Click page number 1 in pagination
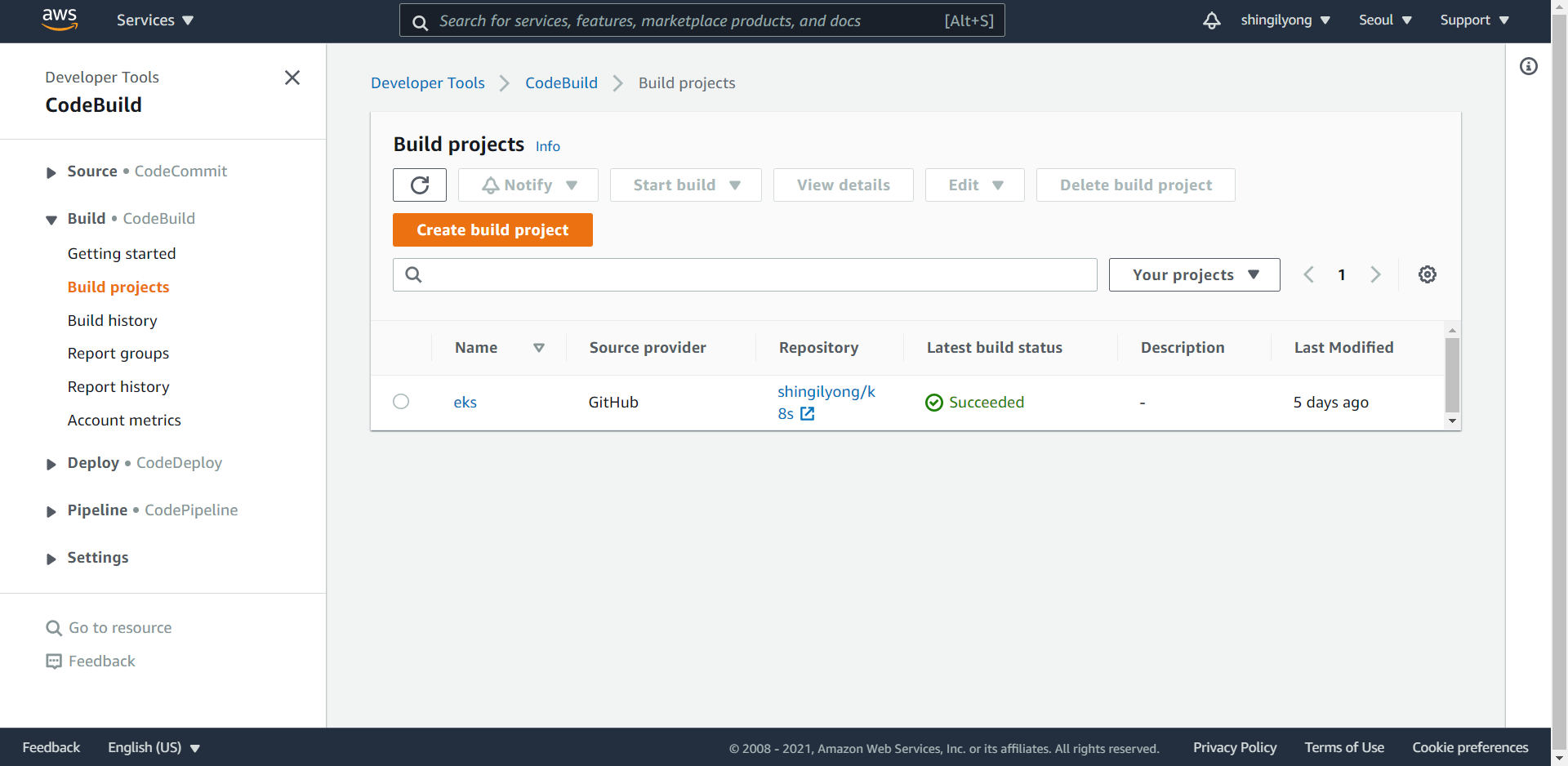Screen dimensions: 1568x766 tap(1342, 275)
